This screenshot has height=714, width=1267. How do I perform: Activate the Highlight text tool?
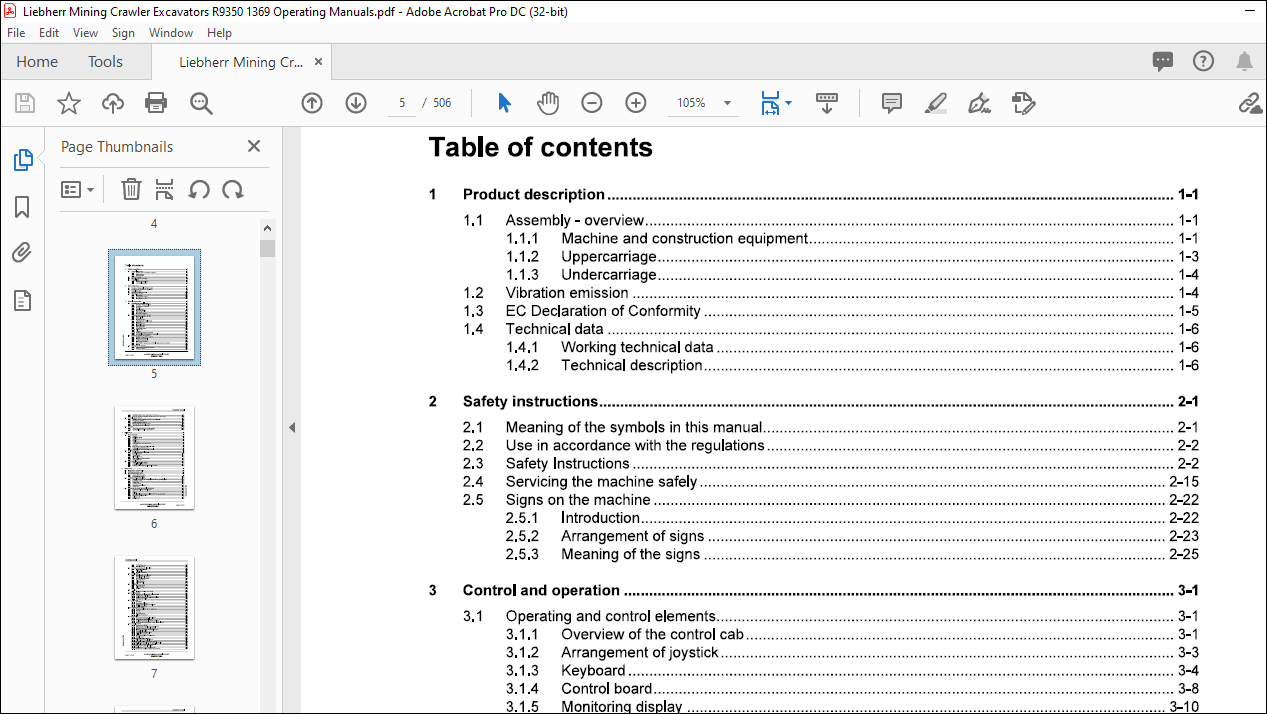coord(935,103)
